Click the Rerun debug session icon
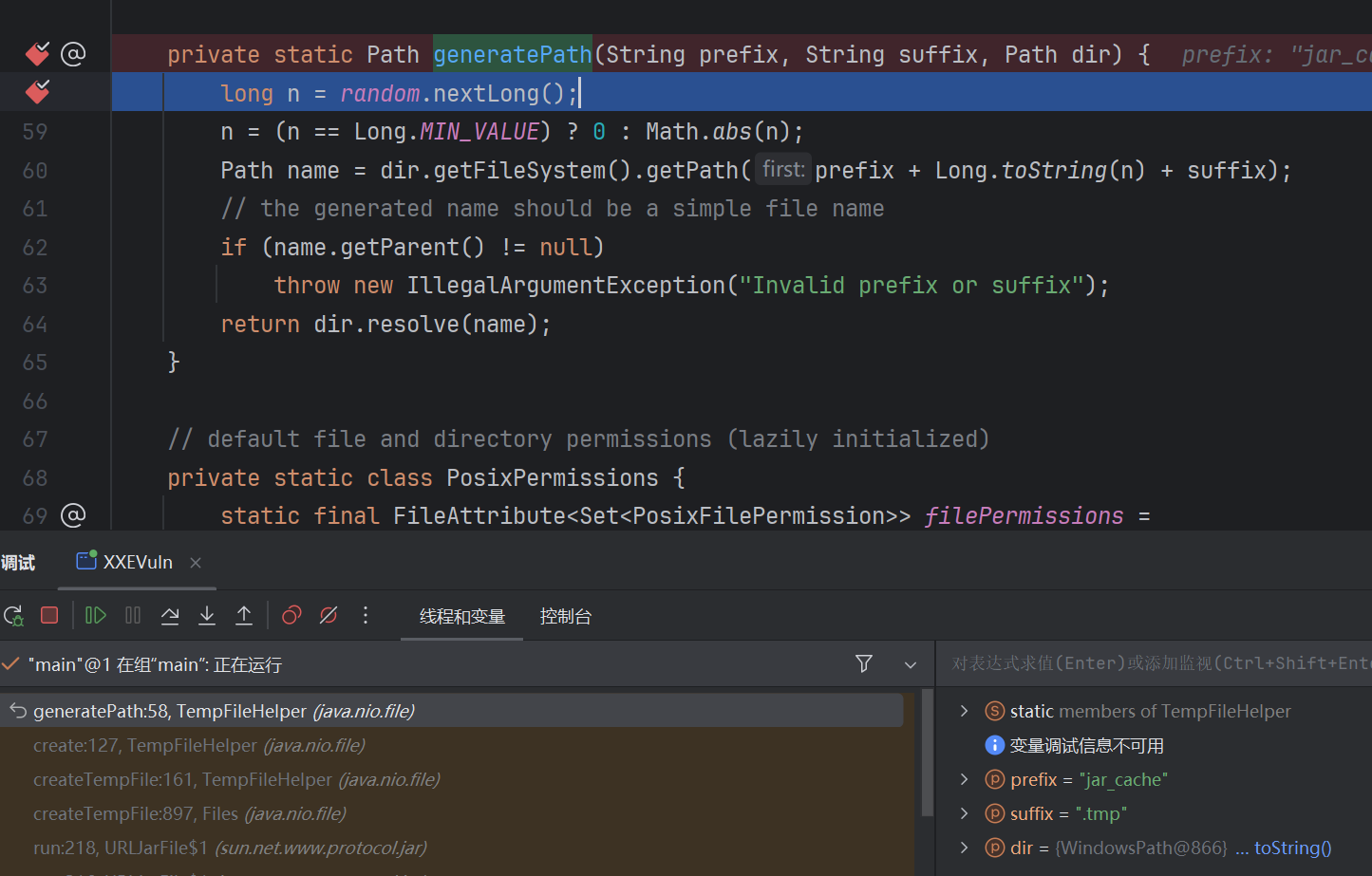The width and height of the screenshot is (1372, 876). (13, 616)
